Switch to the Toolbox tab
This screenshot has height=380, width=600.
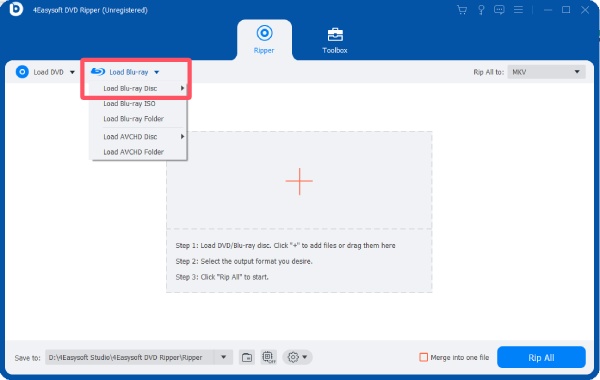click(335, 41)
